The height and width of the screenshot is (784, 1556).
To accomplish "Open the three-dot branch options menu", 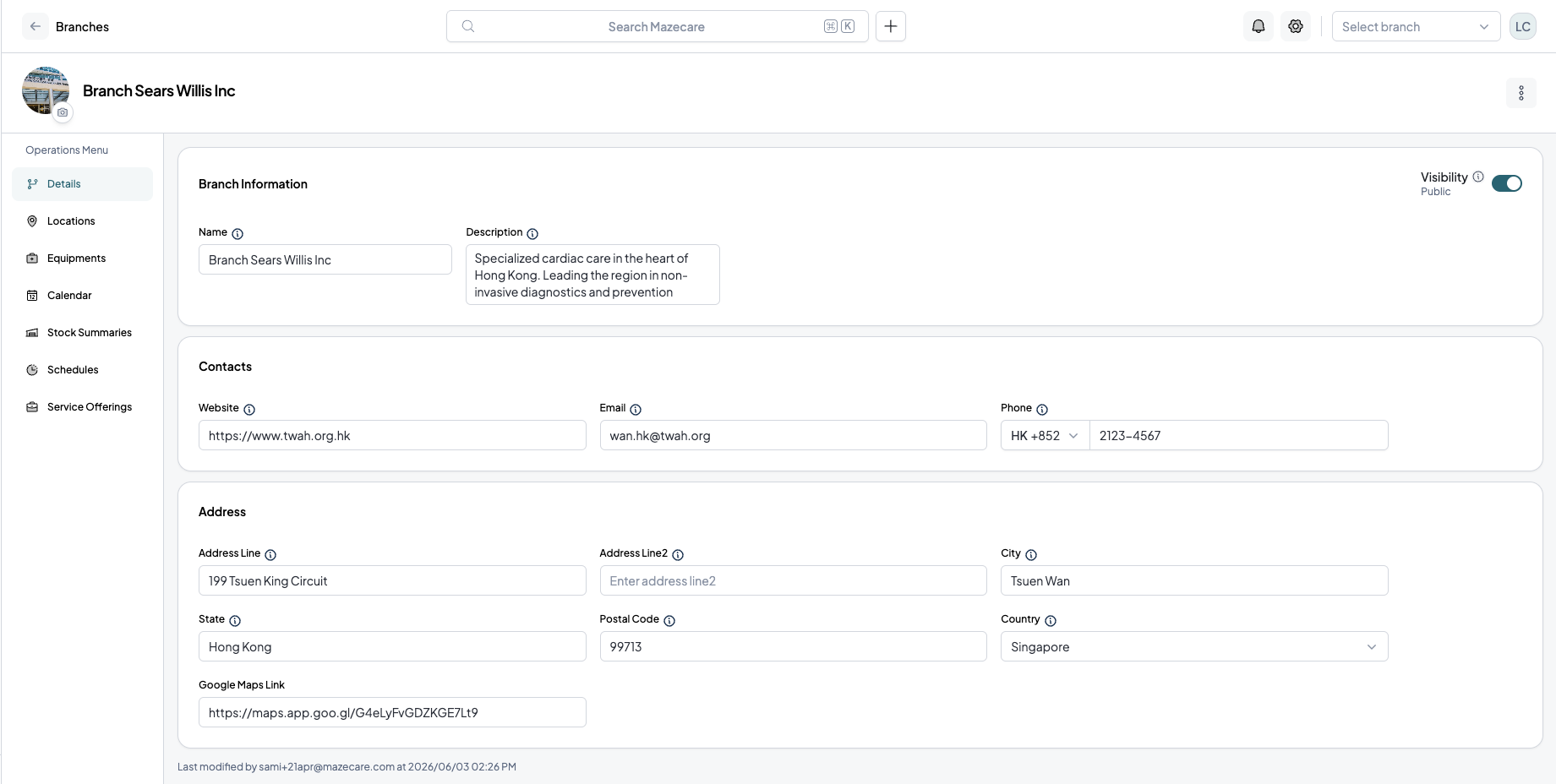I will coord(1521,93).
